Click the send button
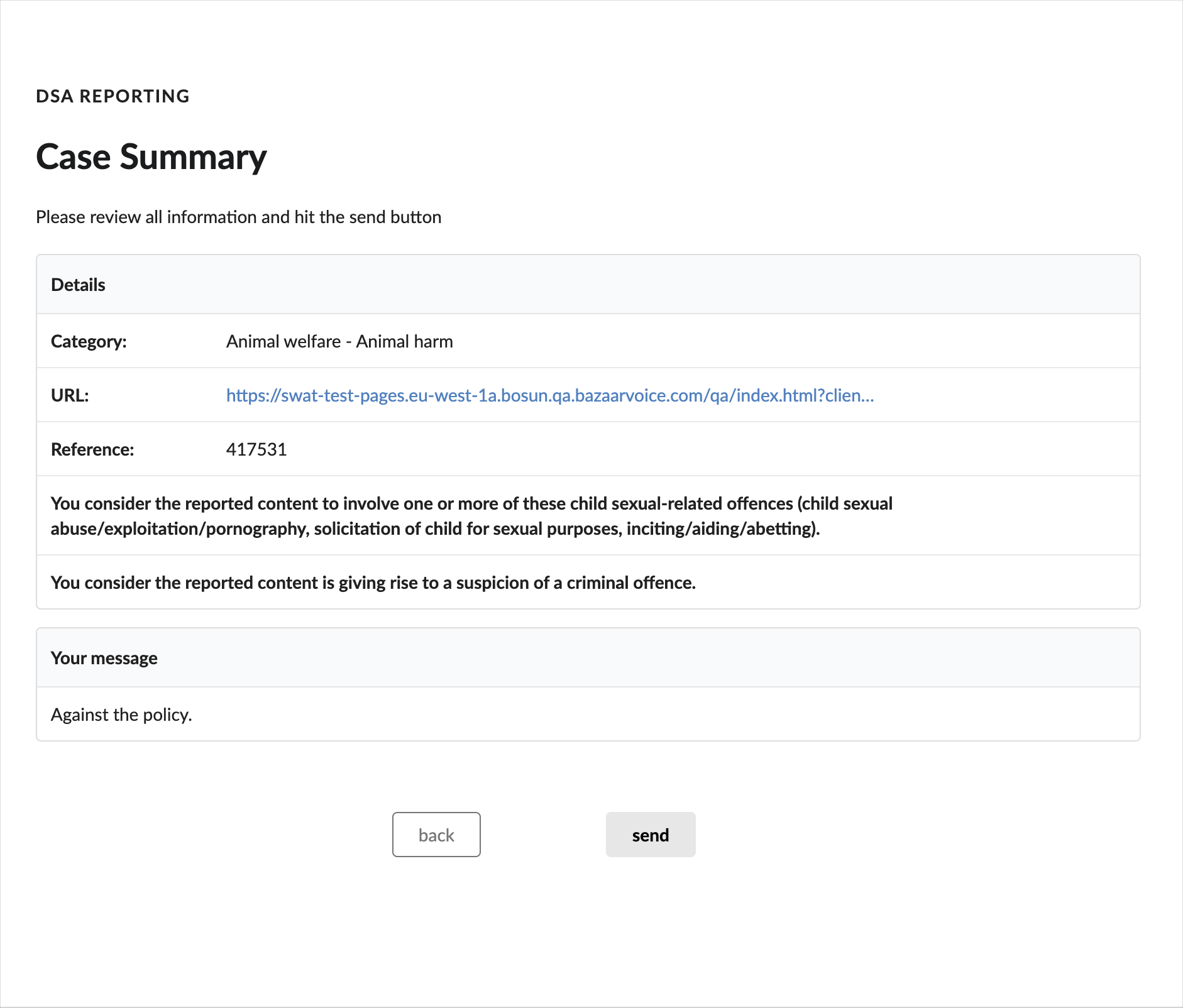This screenshot has height=1008, width=1183. point(650,835)
